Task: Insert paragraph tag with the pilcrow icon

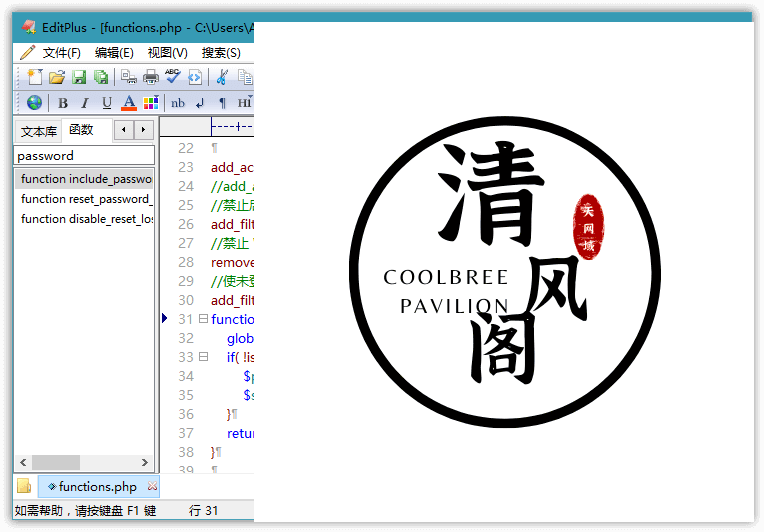Action: [x=222, y=103]
